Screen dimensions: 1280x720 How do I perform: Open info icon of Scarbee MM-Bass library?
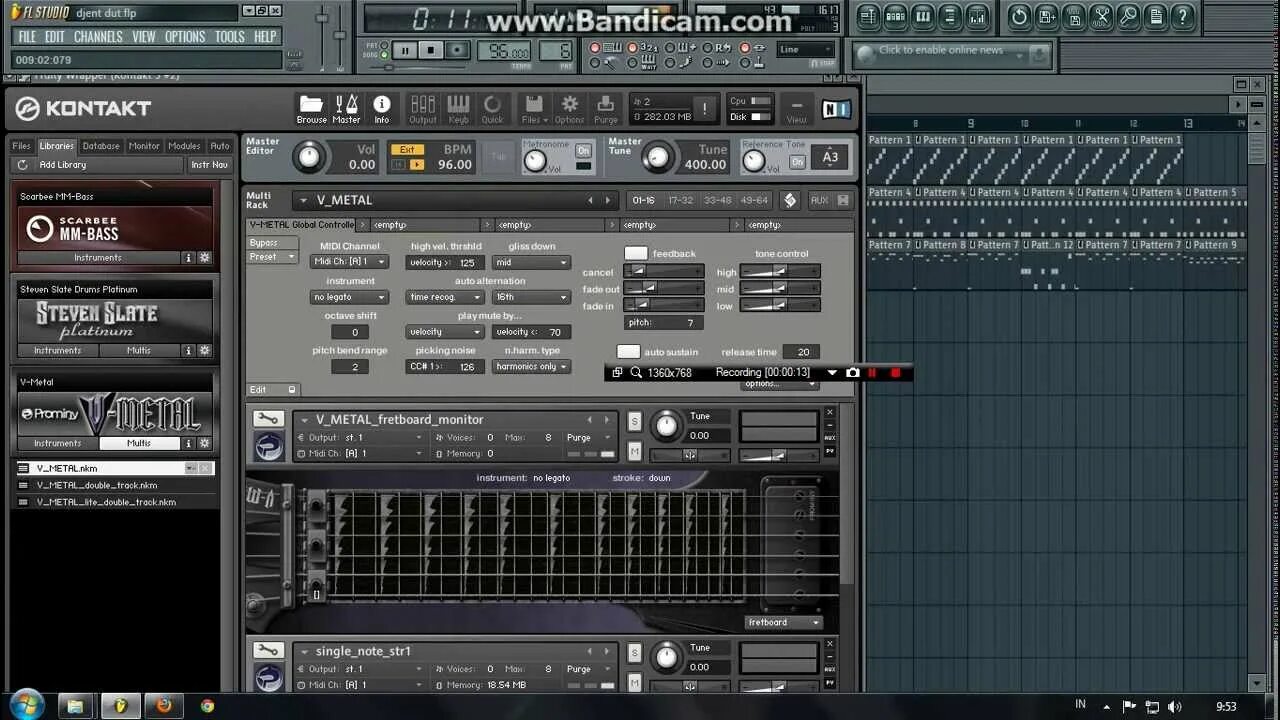click(x=188, y=258)
